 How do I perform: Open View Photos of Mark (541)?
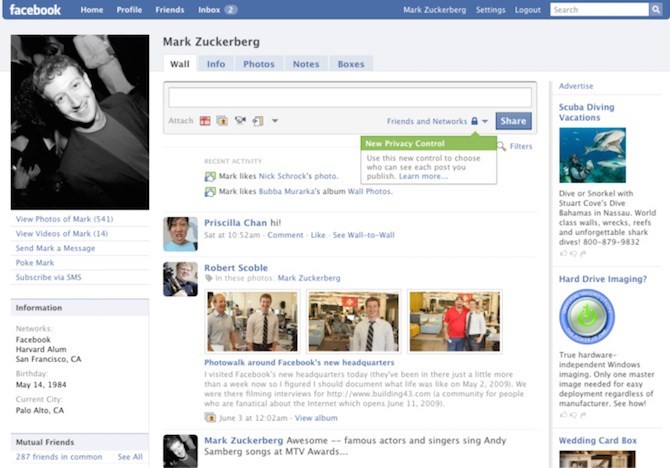[64, 219]
